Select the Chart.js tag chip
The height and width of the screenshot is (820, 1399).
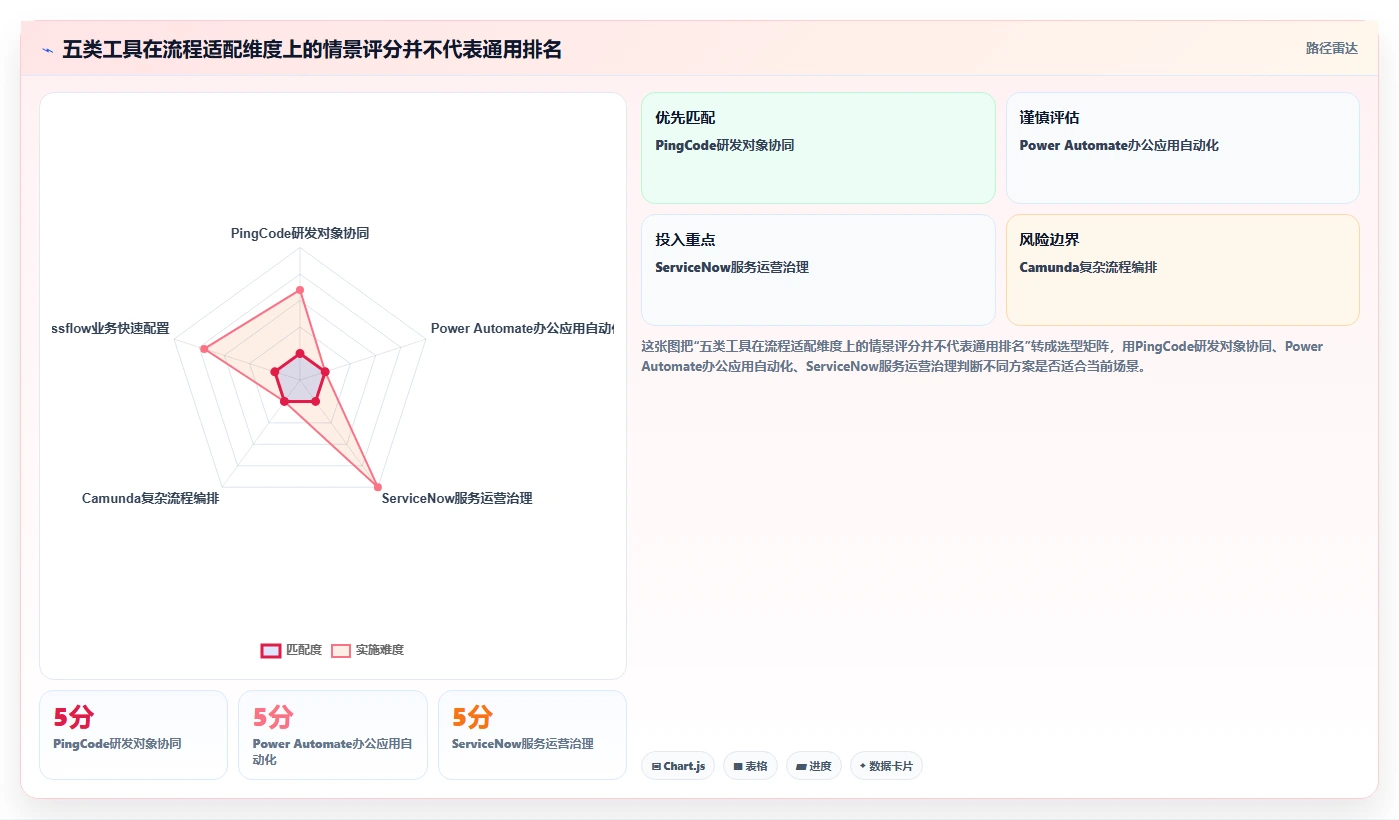click(x=678, y=766)
